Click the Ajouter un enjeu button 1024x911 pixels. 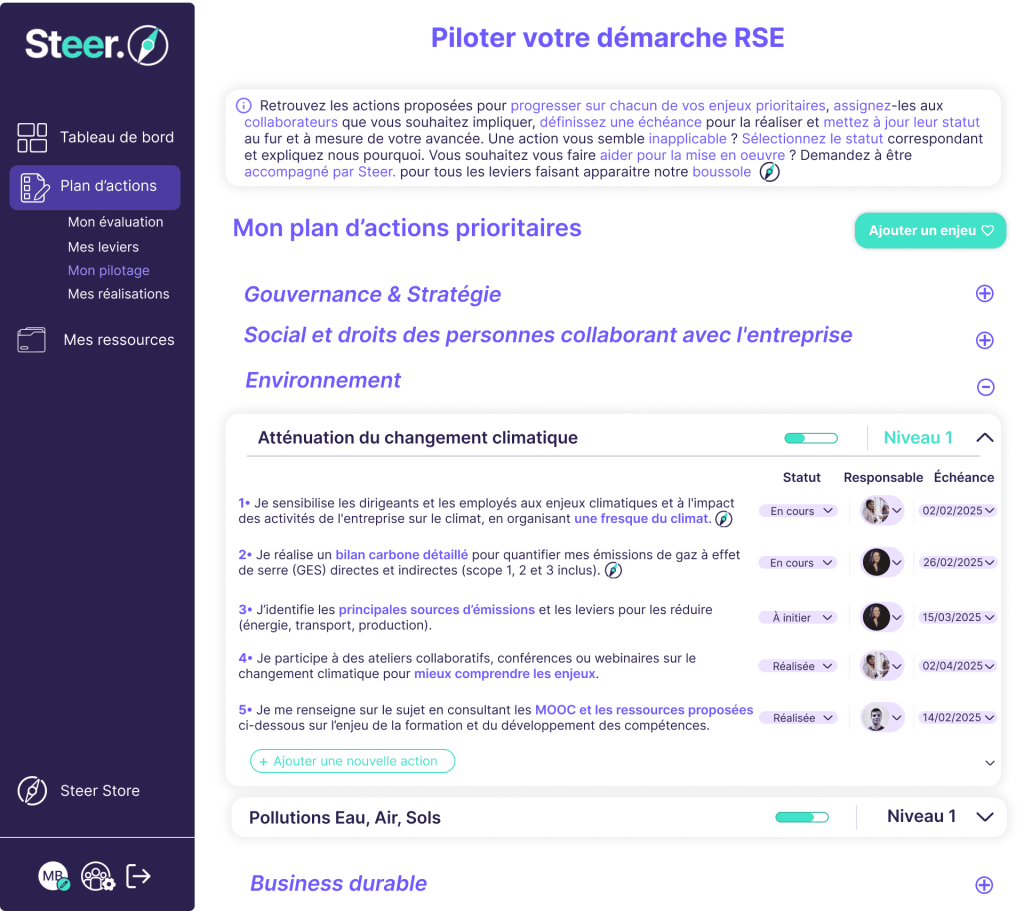930,231
